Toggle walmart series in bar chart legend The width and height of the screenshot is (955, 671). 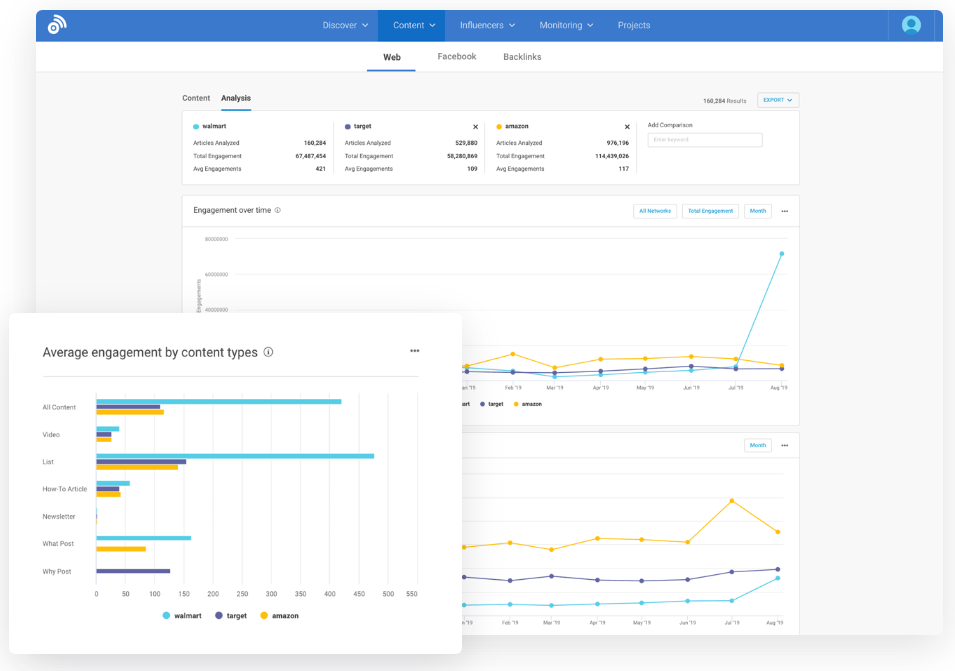[180, 616]
